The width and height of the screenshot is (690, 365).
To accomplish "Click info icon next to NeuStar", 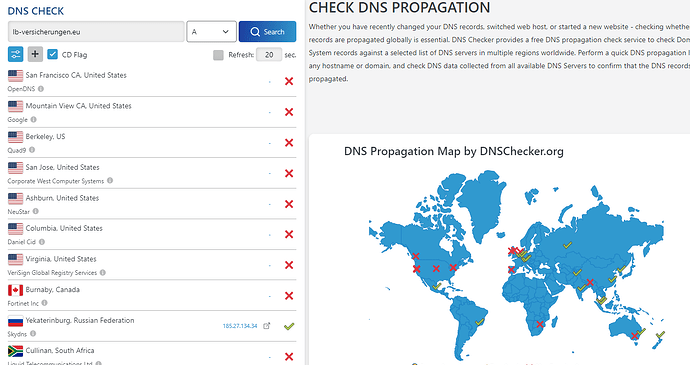I will point(36,212).
